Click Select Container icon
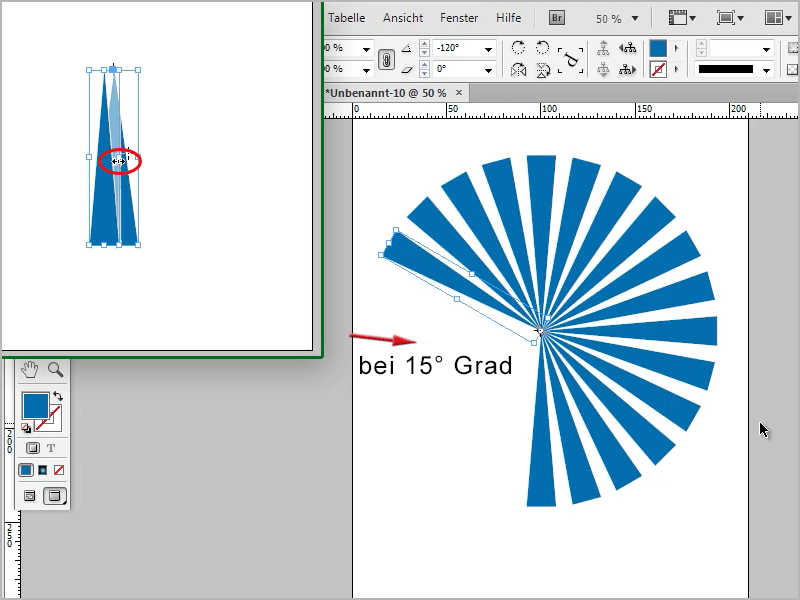Image resolution: width=800 pixels, height=600 pixels. tap(603, 48)
